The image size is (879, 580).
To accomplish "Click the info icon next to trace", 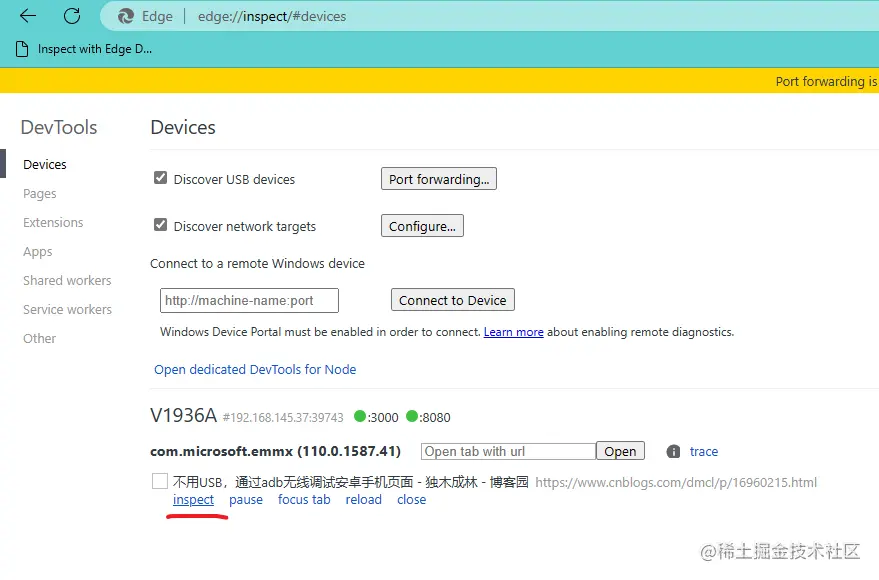I will [x=673, y=452].
